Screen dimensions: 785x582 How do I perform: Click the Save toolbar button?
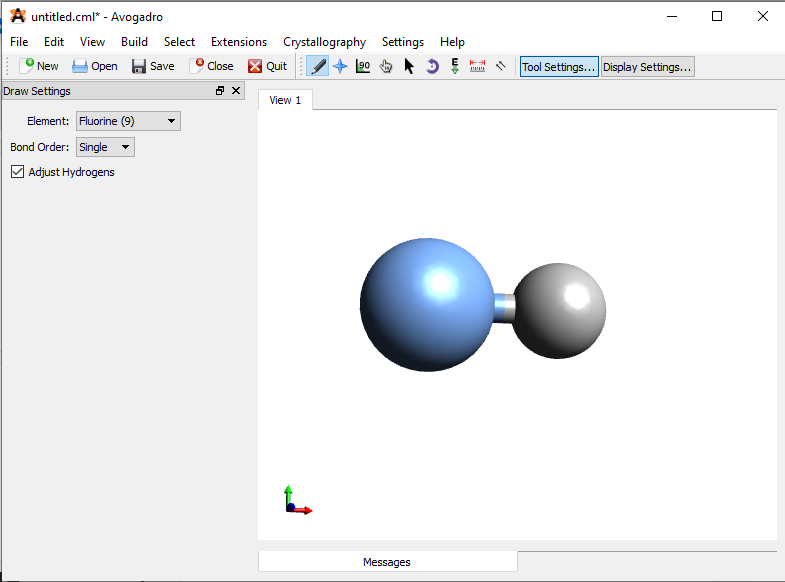pos(153,66)
